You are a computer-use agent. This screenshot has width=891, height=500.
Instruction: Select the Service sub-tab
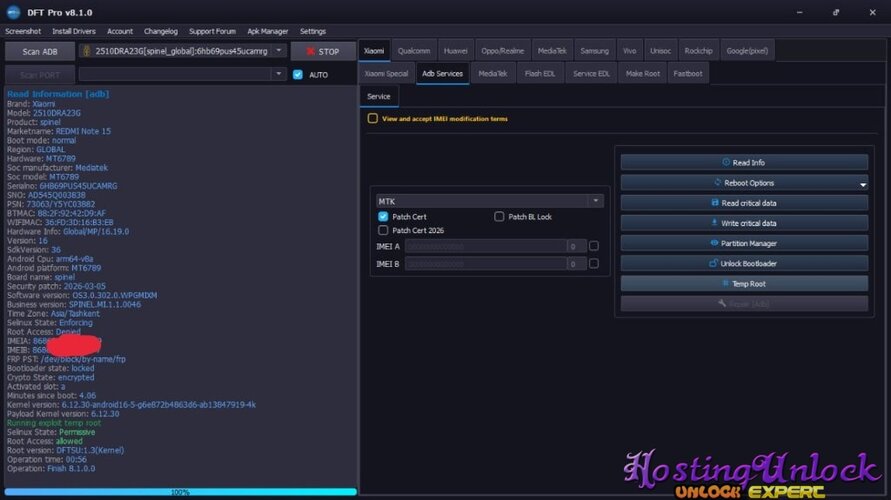click(x=379, y=96)
